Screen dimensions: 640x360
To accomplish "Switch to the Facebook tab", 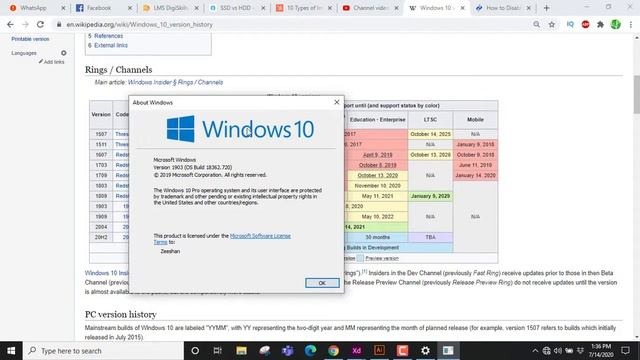I will [98, 8].
